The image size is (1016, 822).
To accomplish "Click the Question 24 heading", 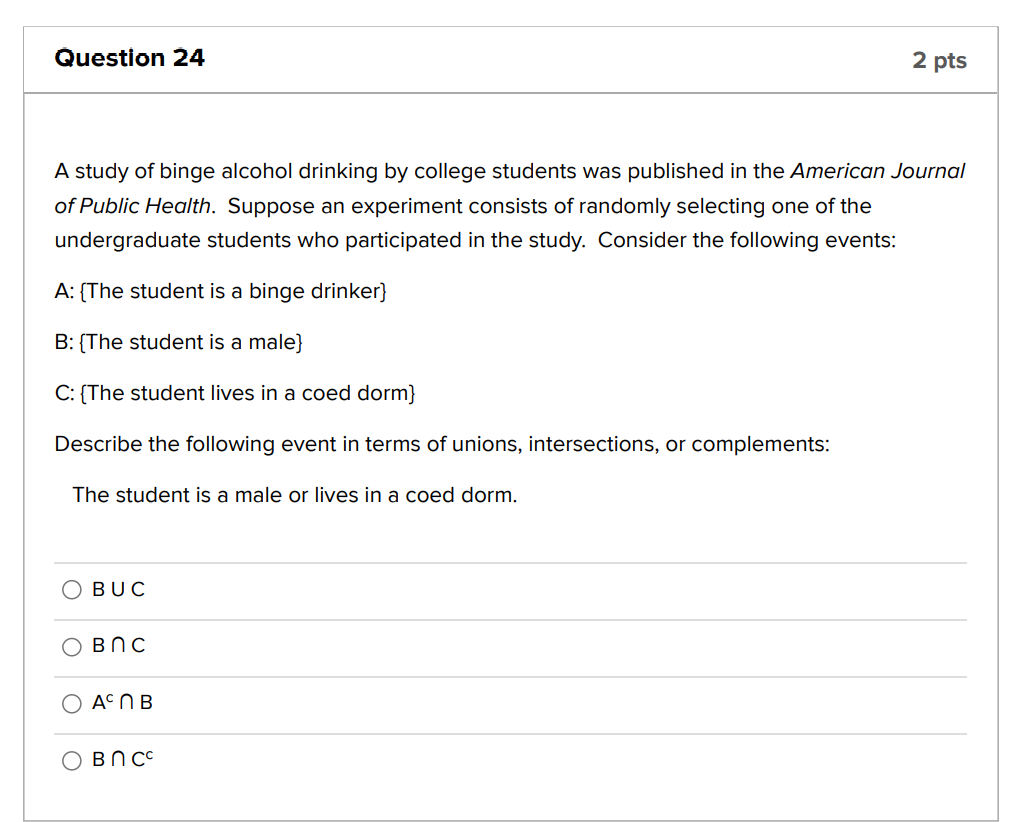I will click(130, 58).
